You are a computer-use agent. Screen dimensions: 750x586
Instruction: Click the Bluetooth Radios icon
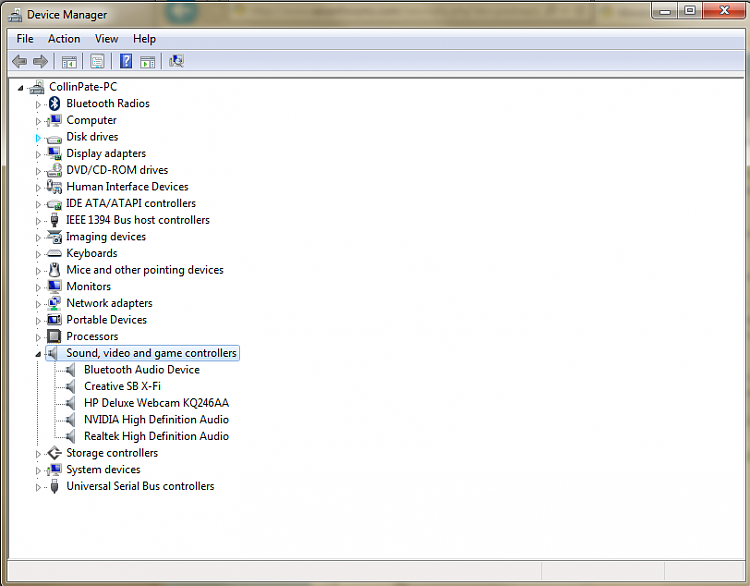(55, 103)
